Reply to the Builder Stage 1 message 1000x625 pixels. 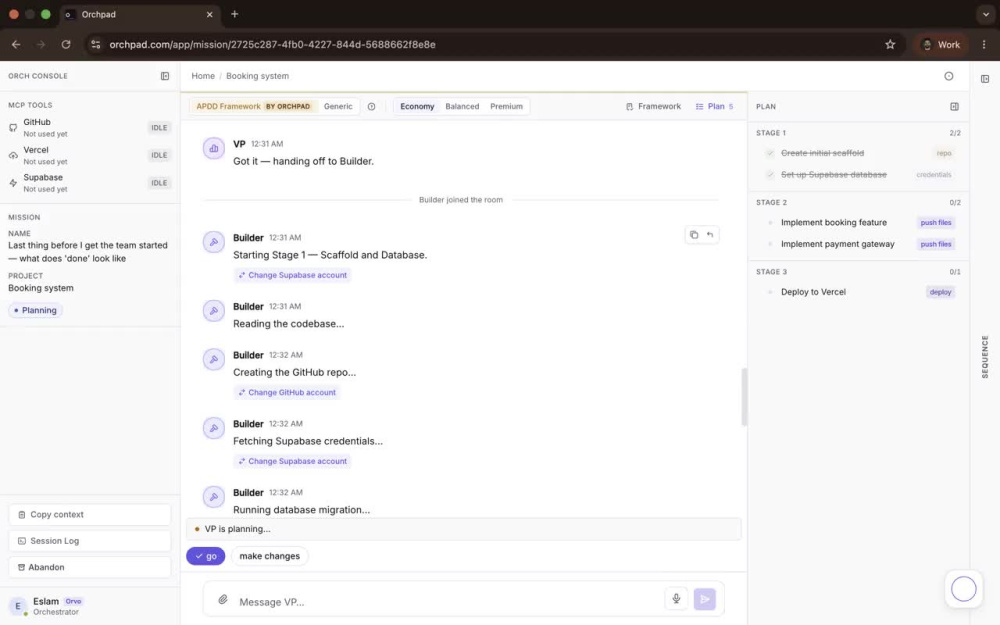coord(710,235)
